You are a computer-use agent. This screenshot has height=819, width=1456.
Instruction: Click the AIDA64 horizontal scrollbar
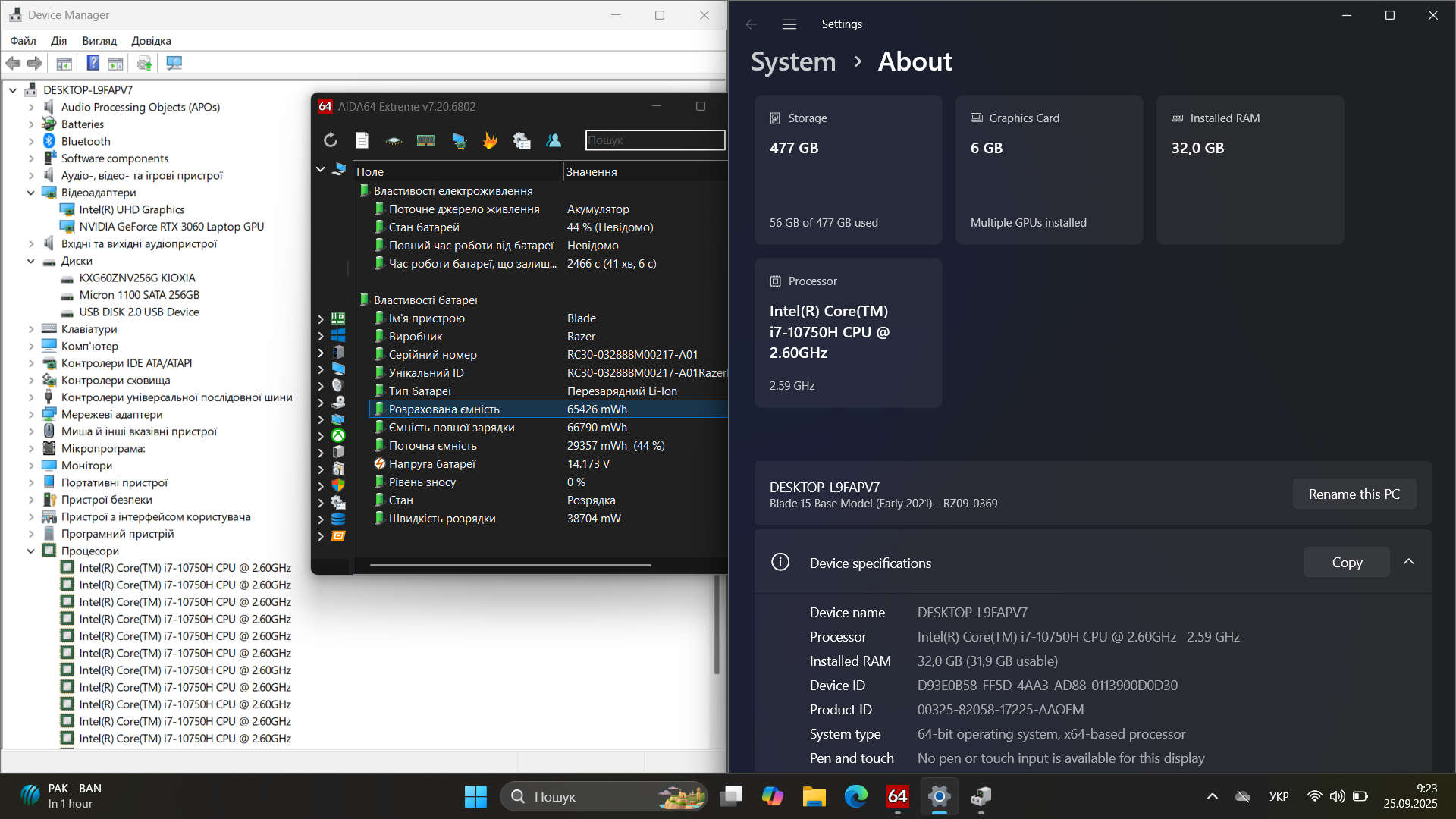coord(510,565)
